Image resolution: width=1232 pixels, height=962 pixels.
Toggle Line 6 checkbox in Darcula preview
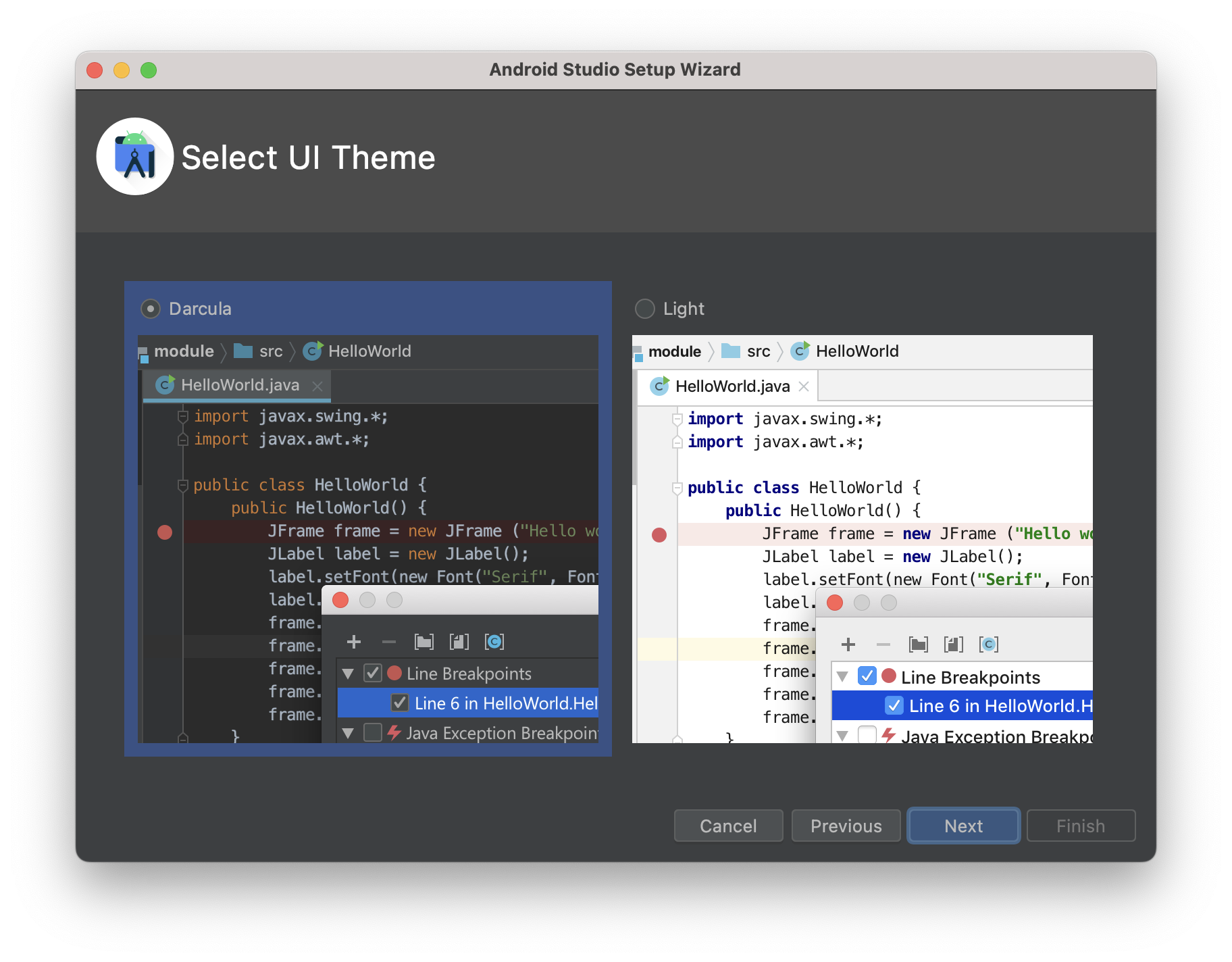[x=400, y=703]
